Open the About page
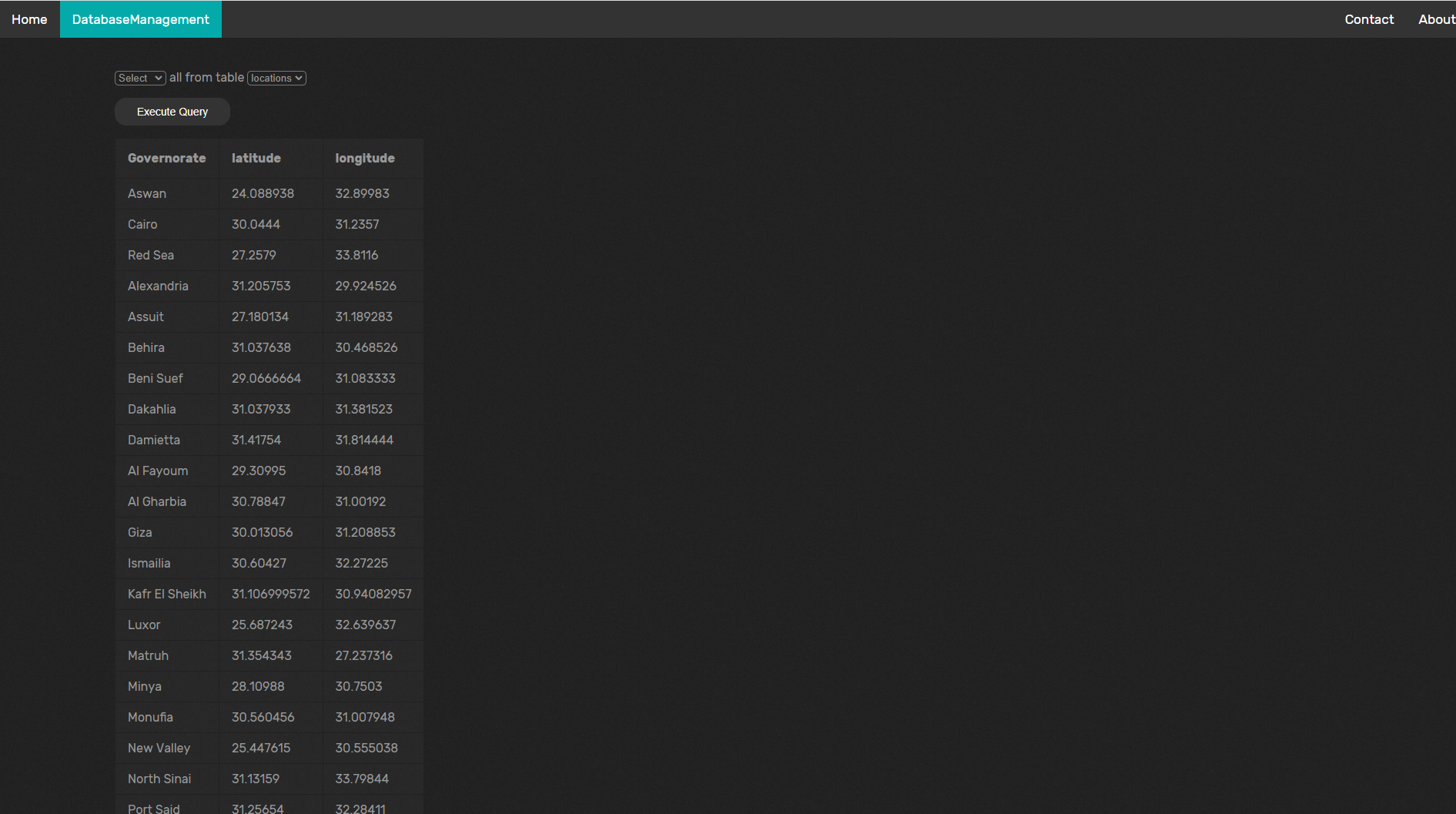Image resolution: width=1456 pixels, height=814 pixels. pyautogui.click(x=1435, y=18)
